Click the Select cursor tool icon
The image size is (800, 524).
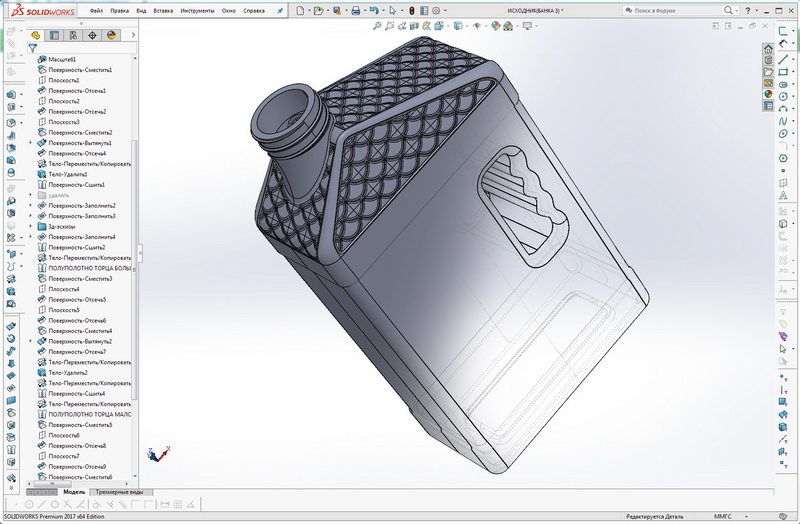click(x=392, y=10)
